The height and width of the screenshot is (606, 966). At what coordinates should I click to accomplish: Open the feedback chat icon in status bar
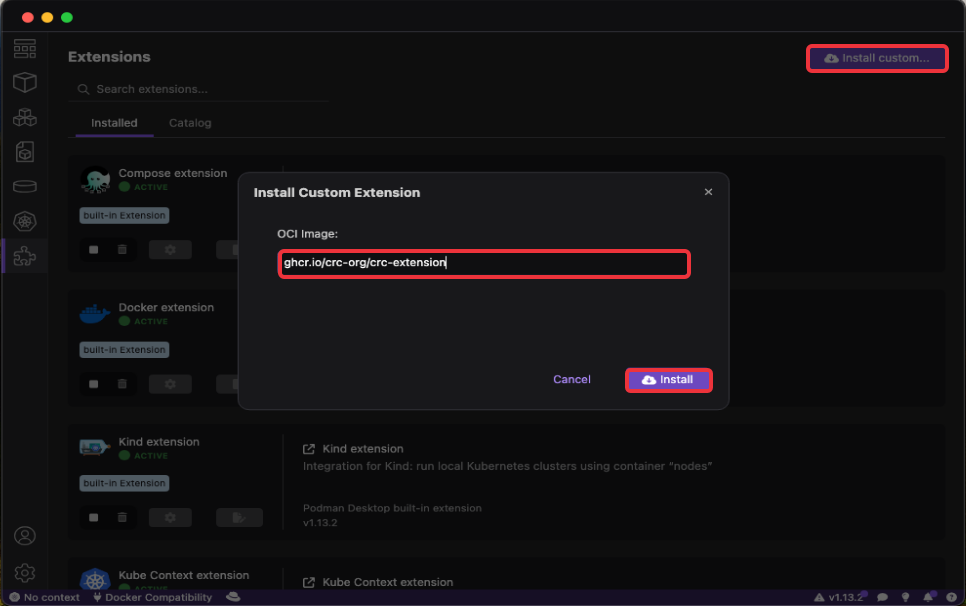[882, 597]
